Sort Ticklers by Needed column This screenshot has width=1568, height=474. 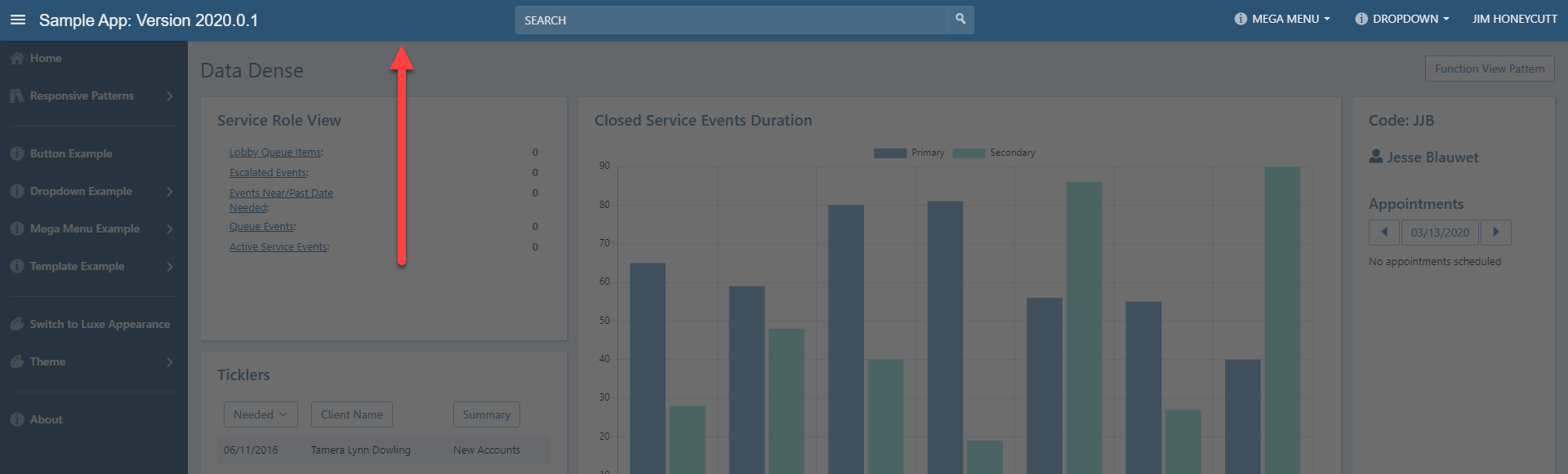tap(261, 414)
